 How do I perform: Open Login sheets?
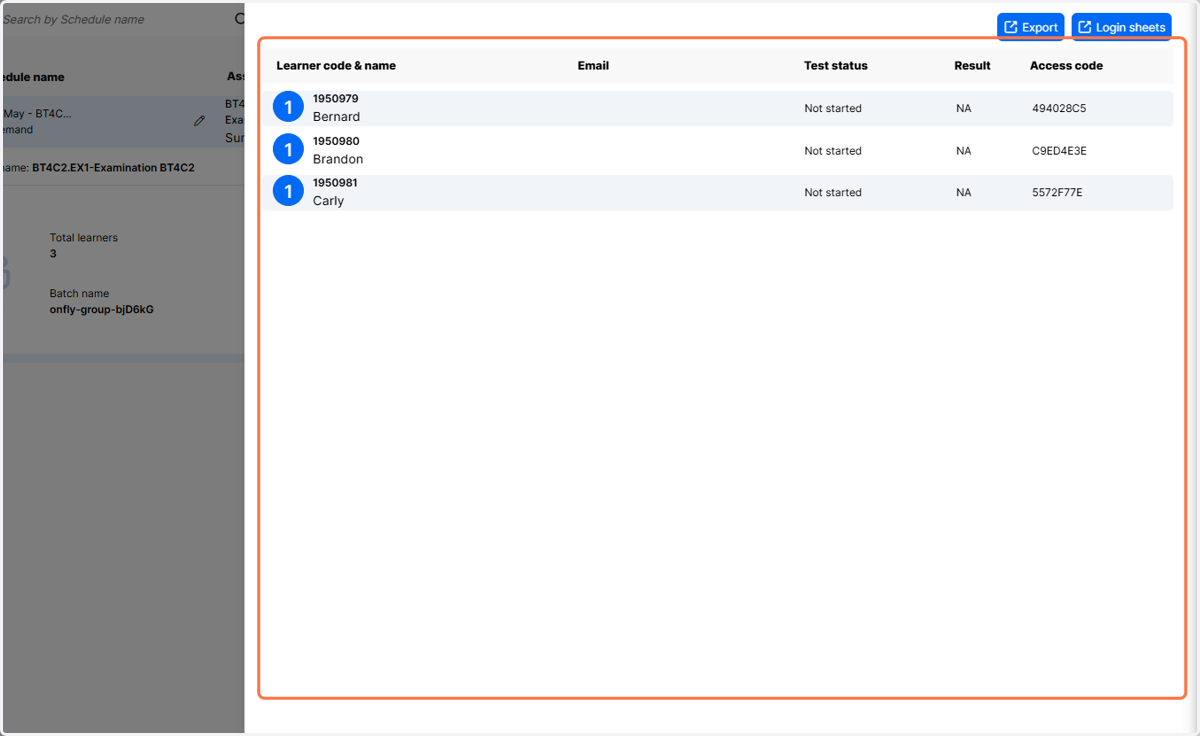click(x=1121, y=27)
